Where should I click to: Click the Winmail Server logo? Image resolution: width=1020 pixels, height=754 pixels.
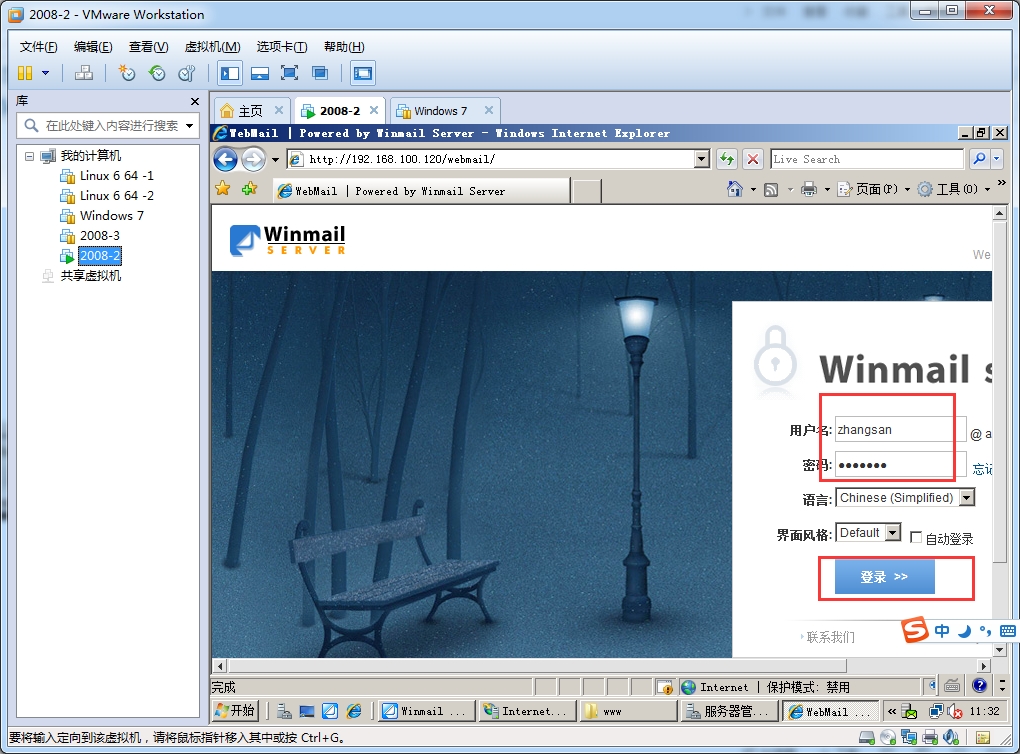[x=288, y=239]
